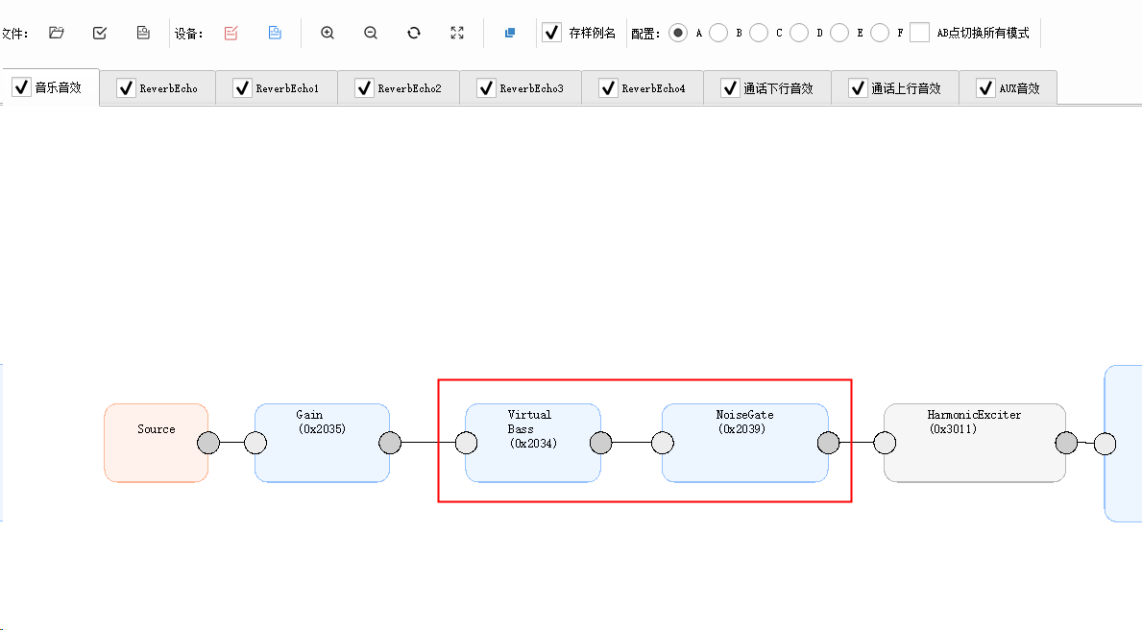Select configuration C radio button
This screenshot has height=630, width=1142.
[x=758, y=33]
